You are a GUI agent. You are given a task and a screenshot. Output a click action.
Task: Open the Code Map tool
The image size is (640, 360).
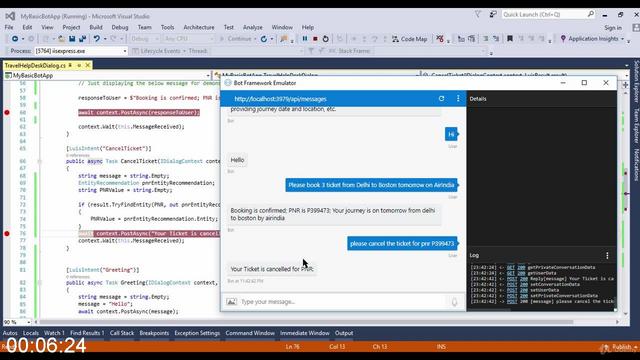pos(409,39)
